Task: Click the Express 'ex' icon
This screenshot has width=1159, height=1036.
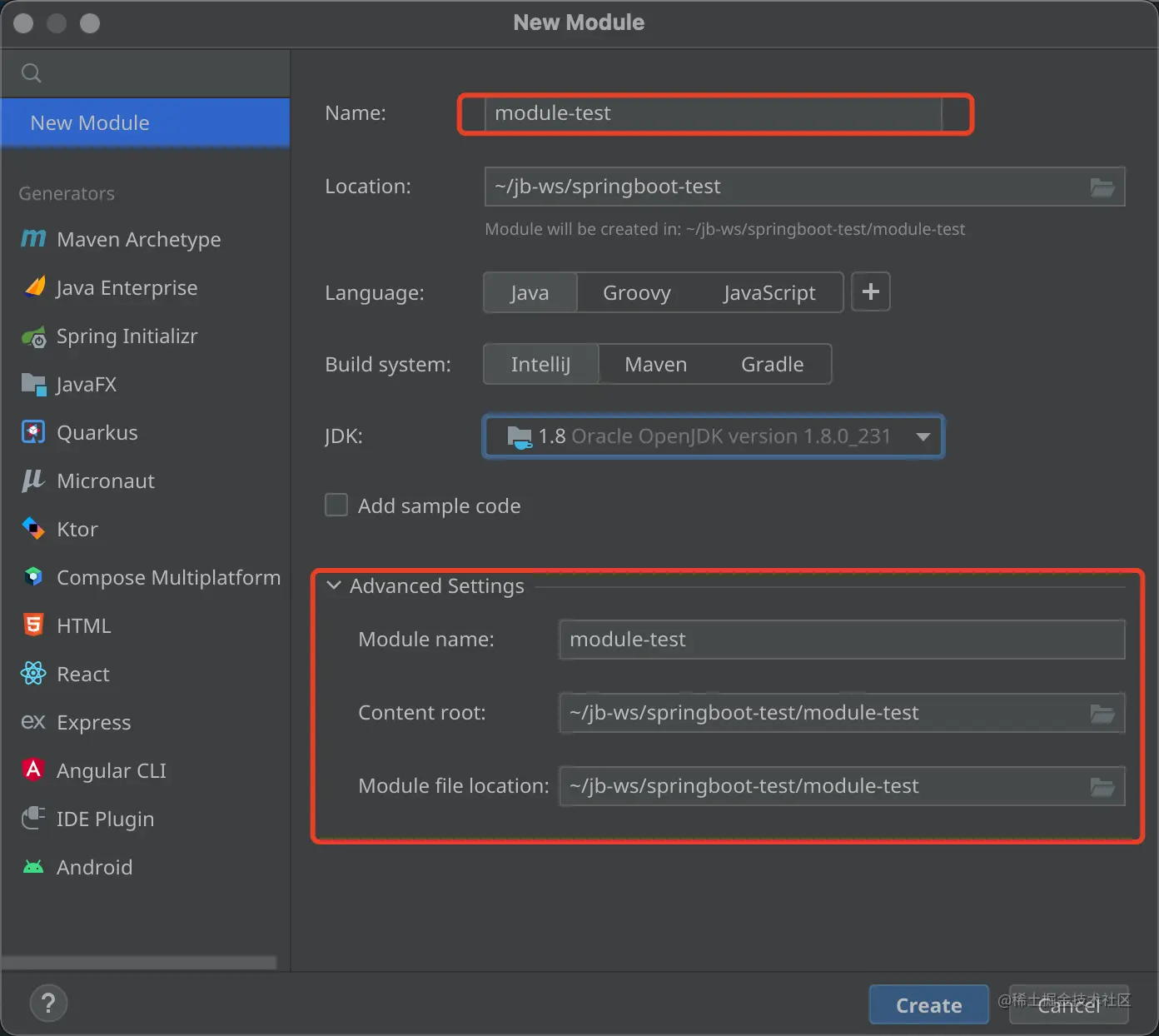Action: point(33,721)
